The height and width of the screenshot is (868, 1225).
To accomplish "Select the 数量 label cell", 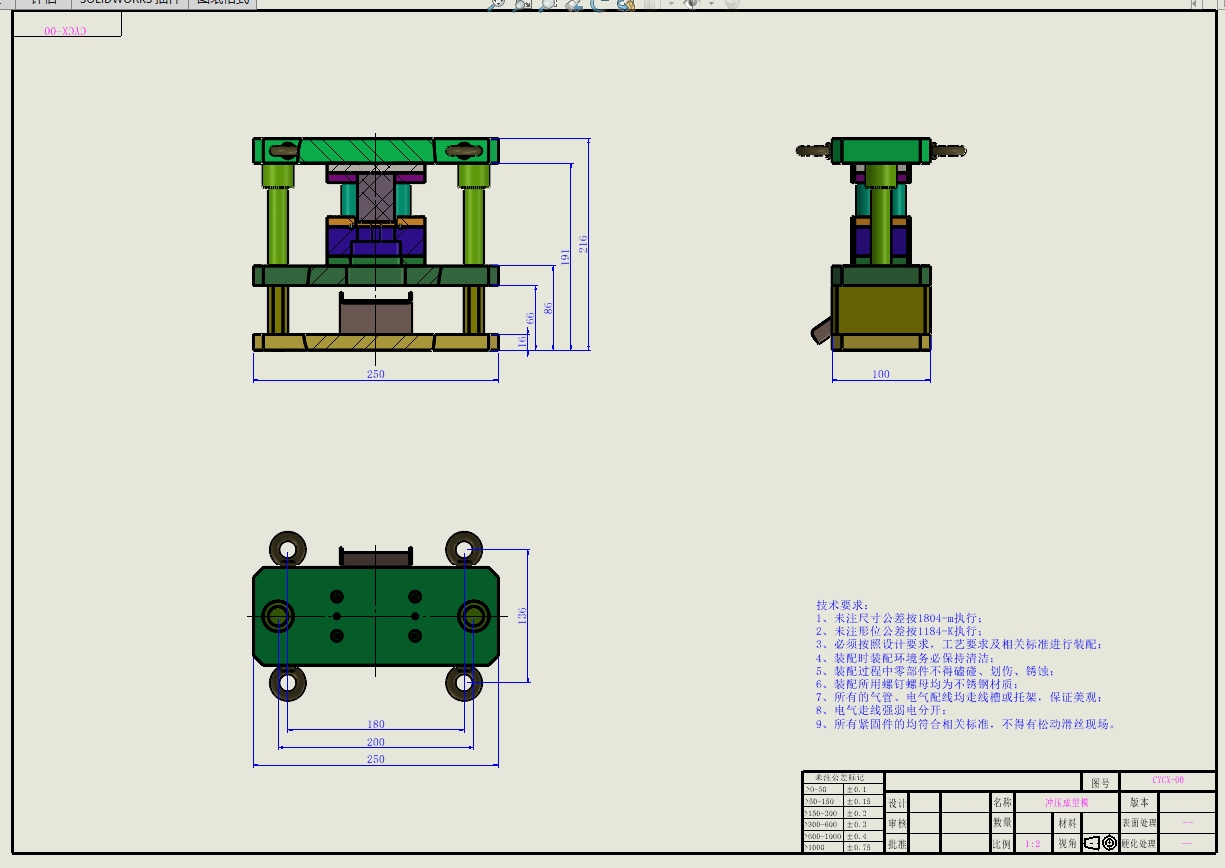I will click(x=1002, y=822).
